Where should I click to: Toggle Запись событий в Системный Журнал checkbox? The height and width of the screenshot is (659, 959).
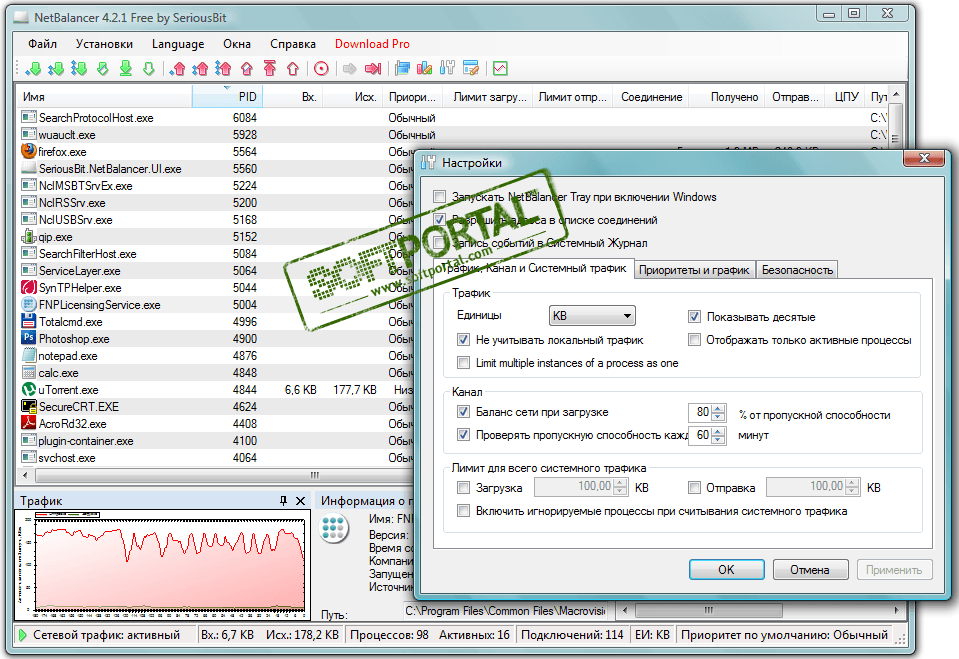(x=439, y=243)
